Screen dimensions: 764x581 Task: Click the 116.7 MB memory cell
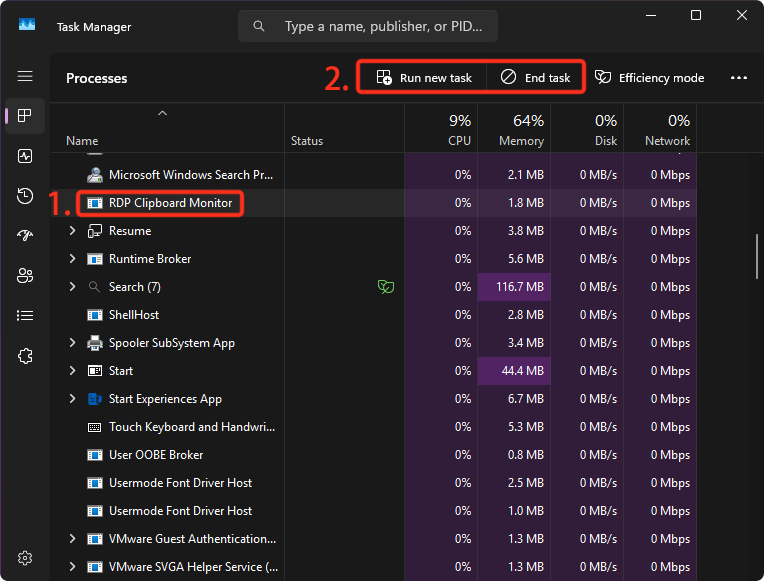click(x=514, y=287)
